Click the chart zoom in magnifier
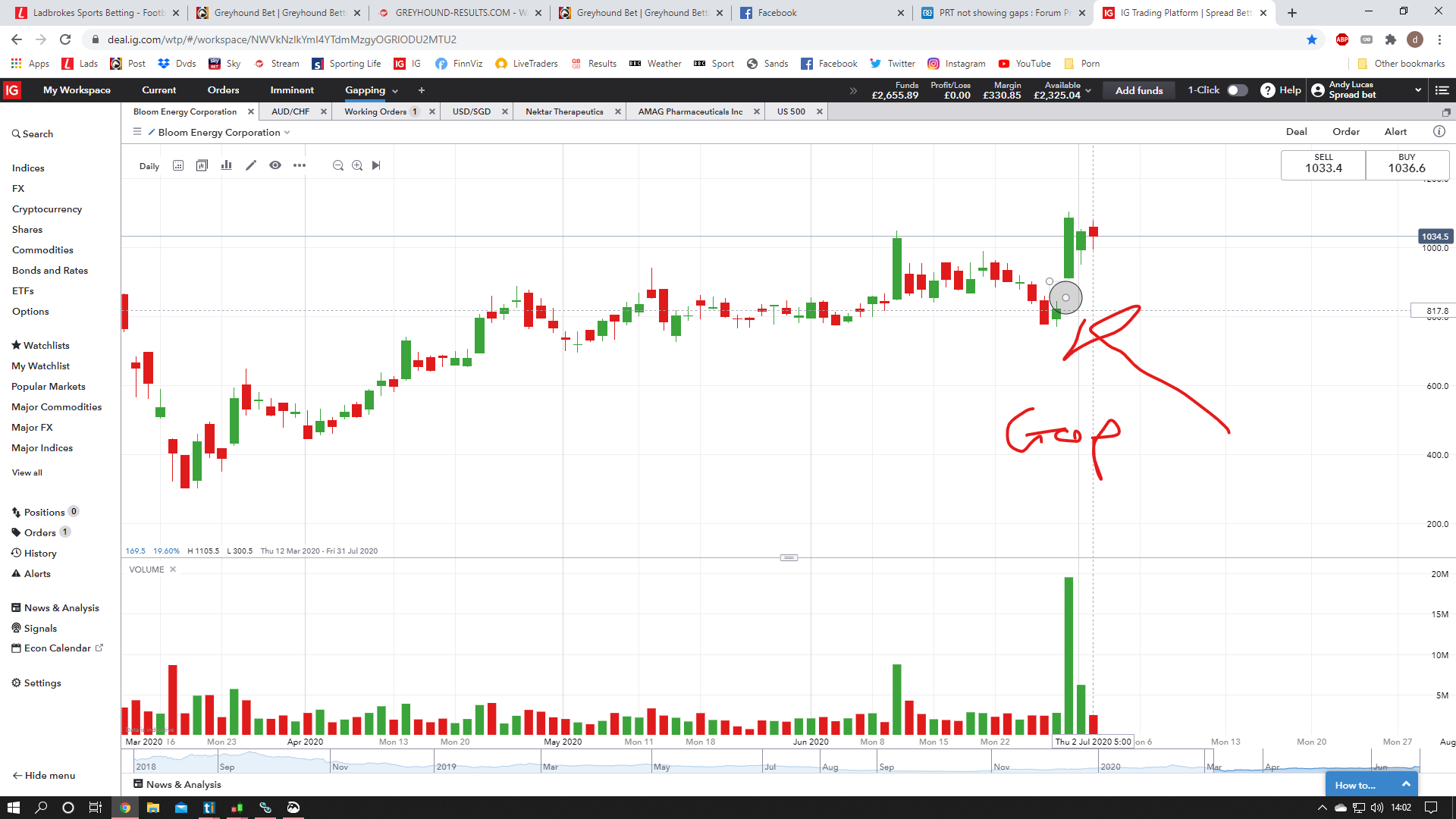1456x819 pixels. pos(357,165)
